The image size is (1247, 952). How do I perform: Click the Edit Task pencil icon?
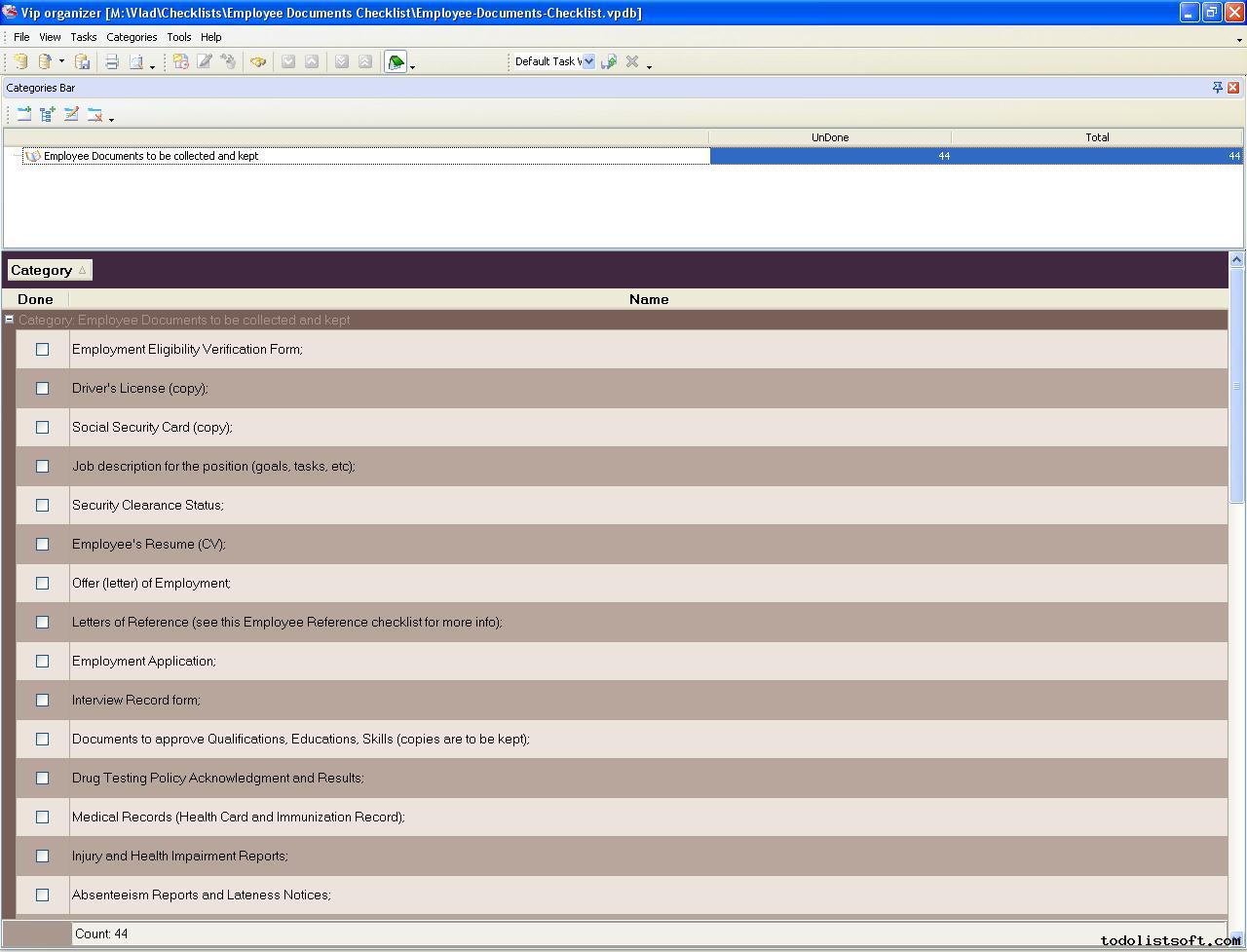205,61
